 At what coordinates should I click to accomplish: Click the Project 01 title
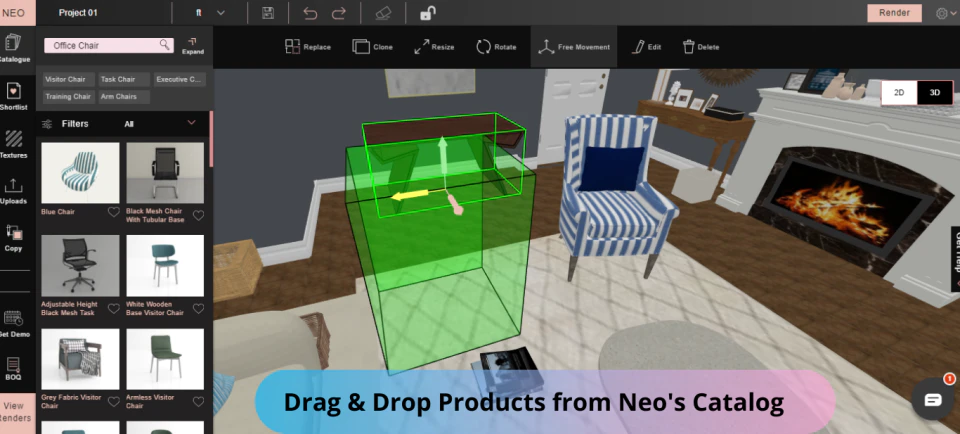78,13
